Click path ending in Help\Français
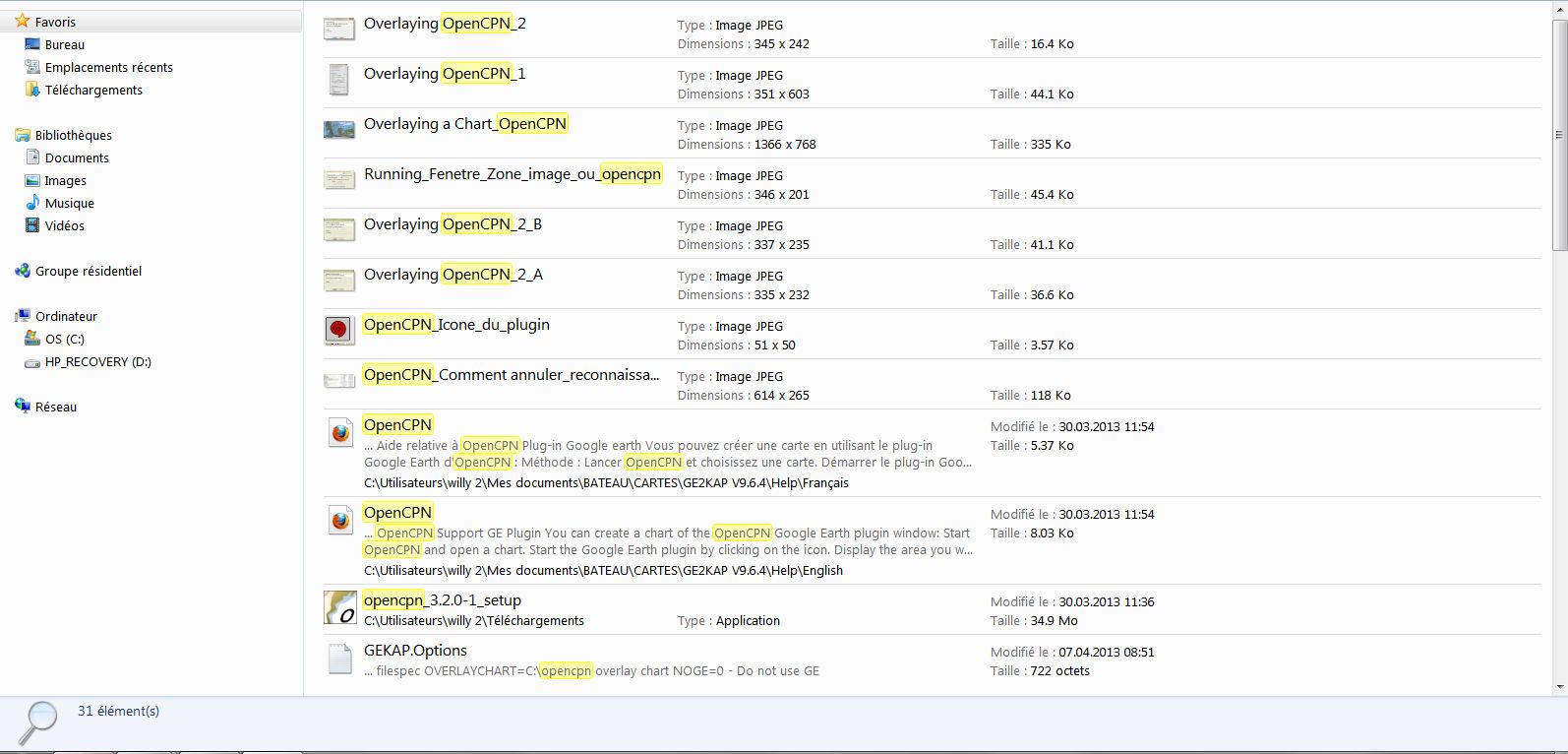 pos(606,483)
